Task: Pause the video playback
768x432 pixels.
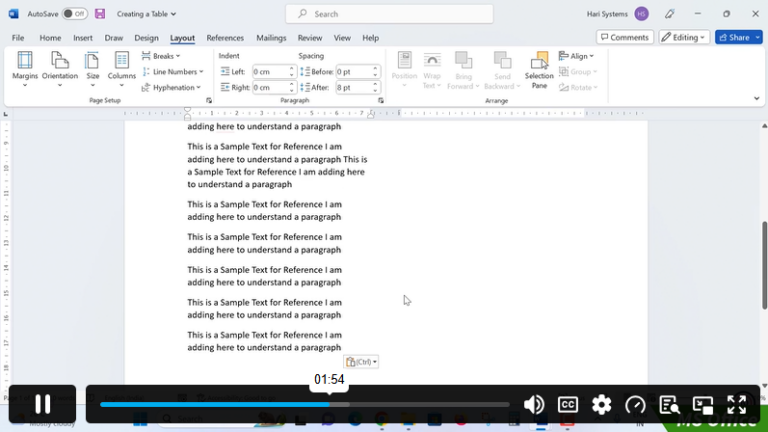Action: pos(43,404)
